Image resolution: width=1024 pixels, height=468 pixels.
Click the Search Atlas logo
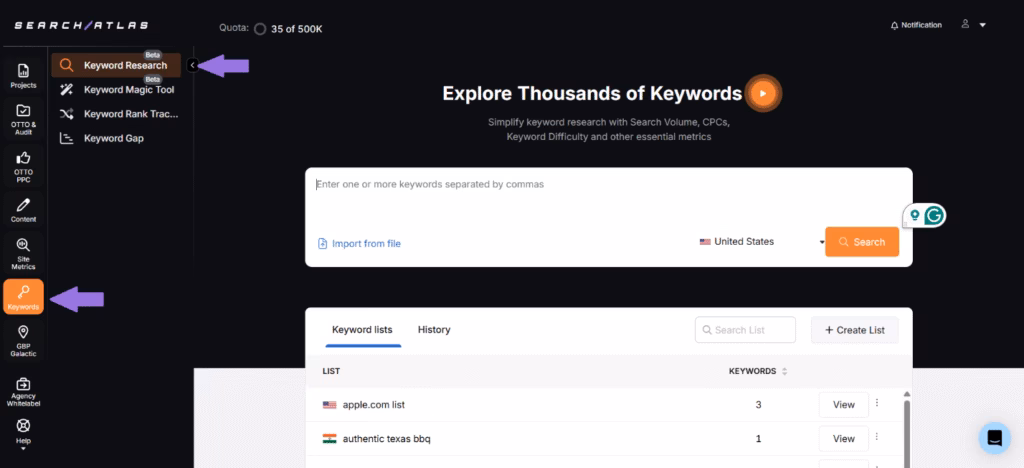82,25
